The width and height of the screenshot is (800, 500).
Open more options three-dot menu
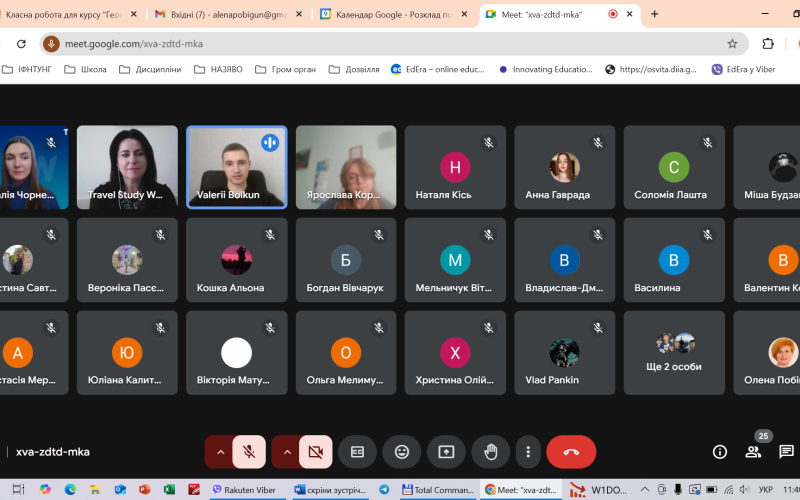click(x=528, y=452)
